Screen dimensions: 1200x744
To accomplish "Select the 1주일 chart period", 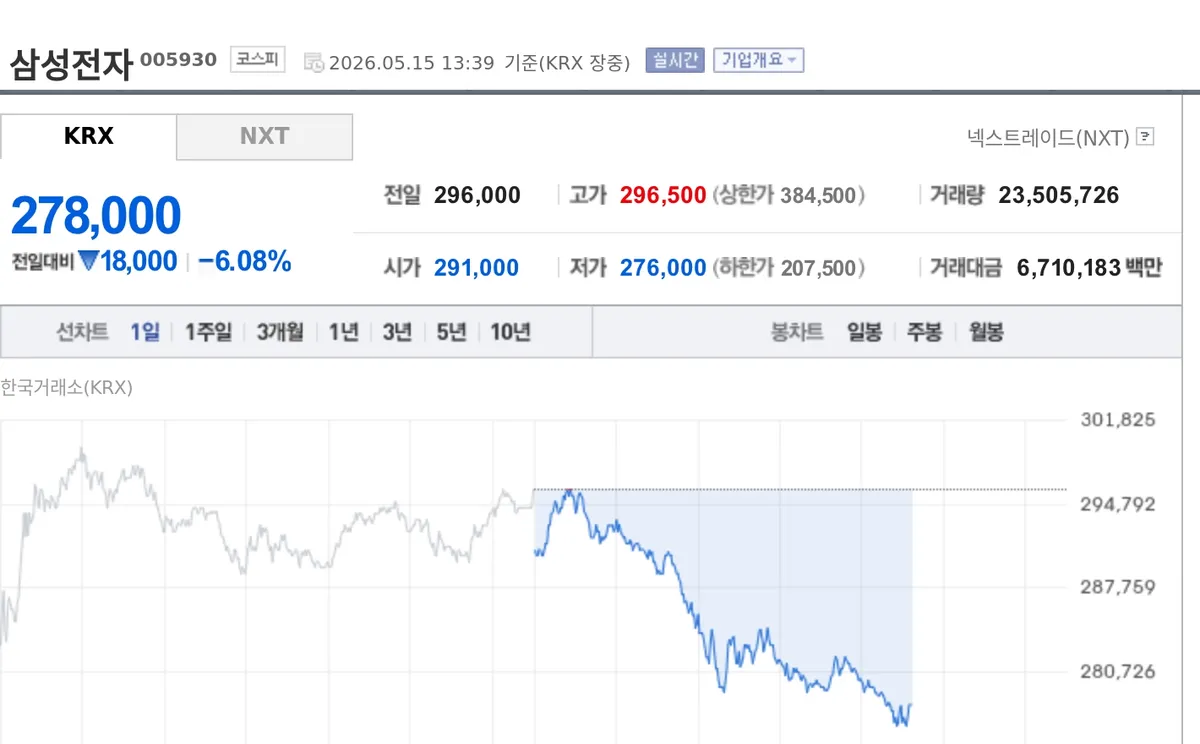I will [x=208, y=332].
